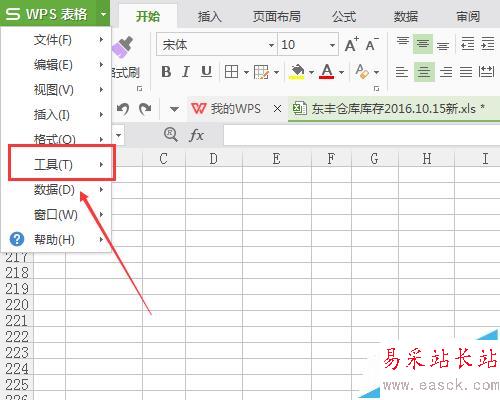Viewport: 500px width, 400px height.
Task: Select row 222 header
Action: [x=17, y=337]
